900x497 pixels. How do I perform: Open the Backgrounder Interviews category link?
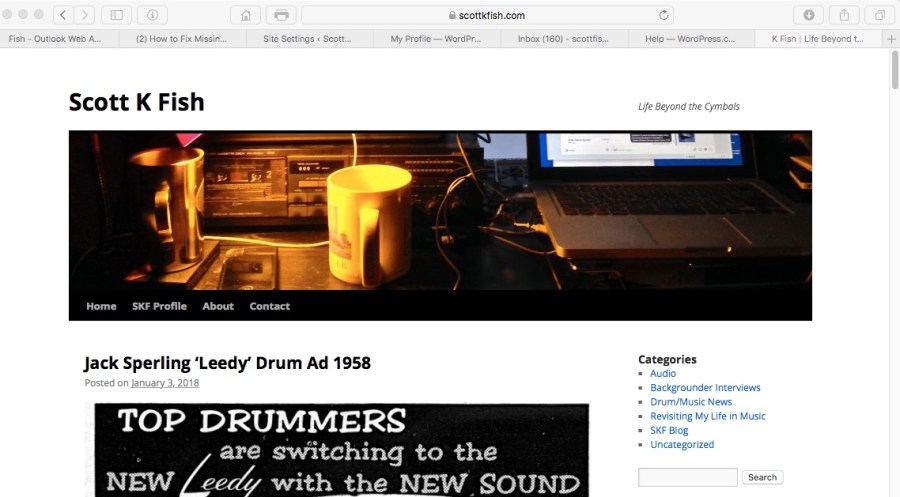point(705,388)
